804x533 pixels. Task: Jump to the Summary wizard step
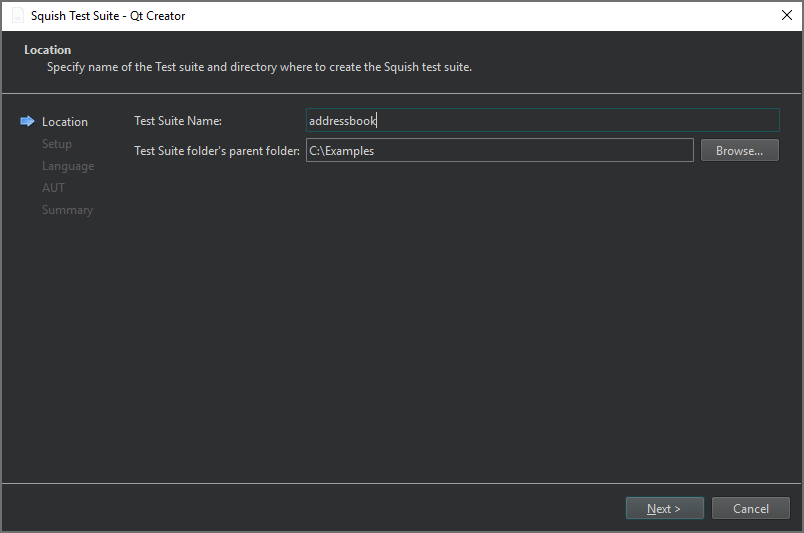tap(67, 210)
